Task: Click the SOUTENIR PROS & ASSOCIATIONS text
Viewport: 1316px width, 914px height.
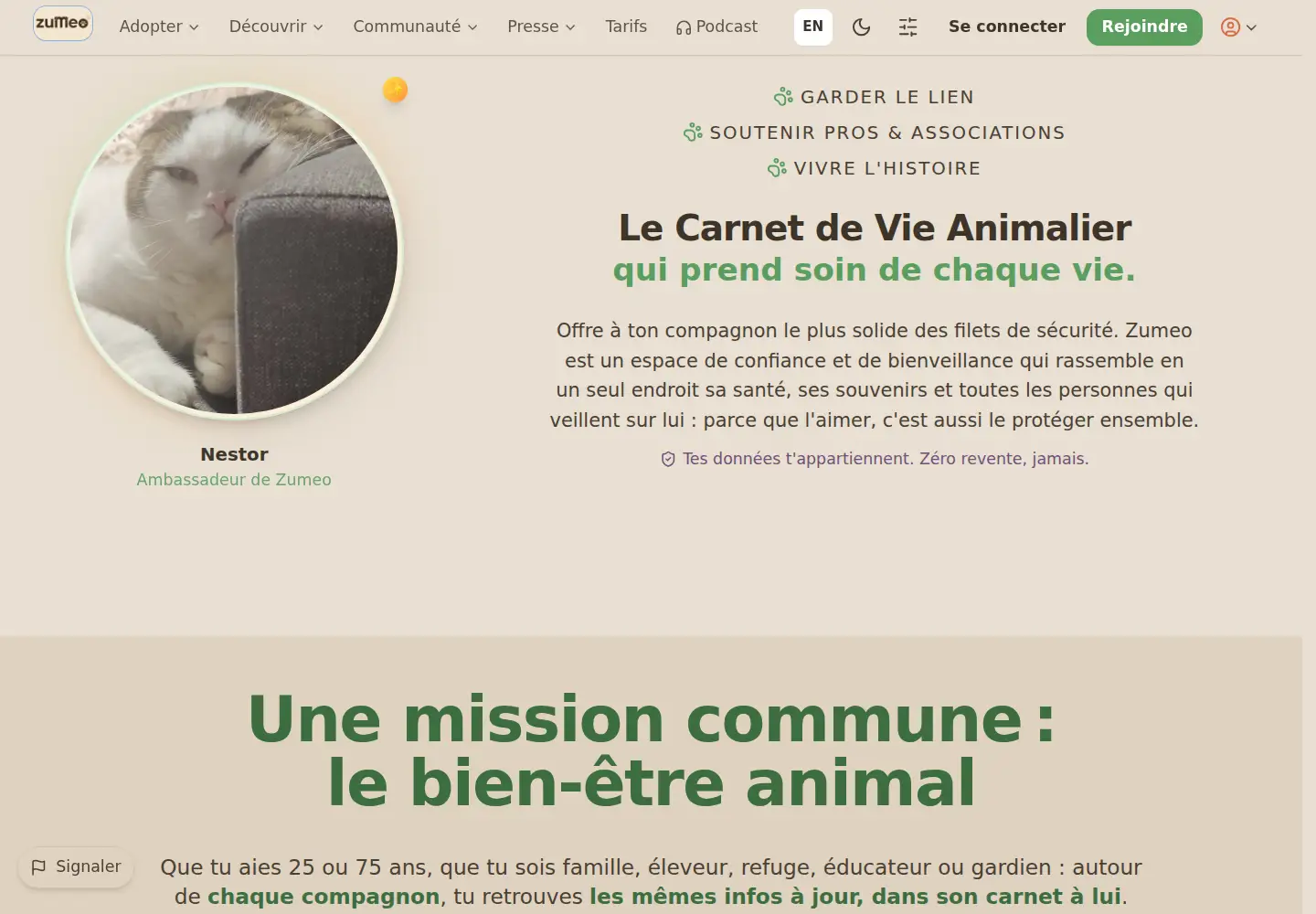Action: tap(887, 133)
